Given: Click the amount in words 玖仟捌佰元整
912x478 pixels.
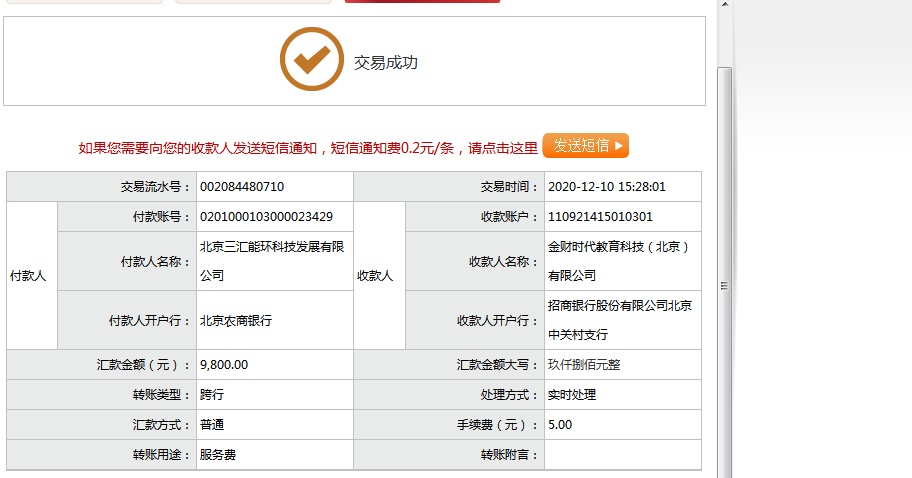Looking at the screenshot, I should pos(584,365).
